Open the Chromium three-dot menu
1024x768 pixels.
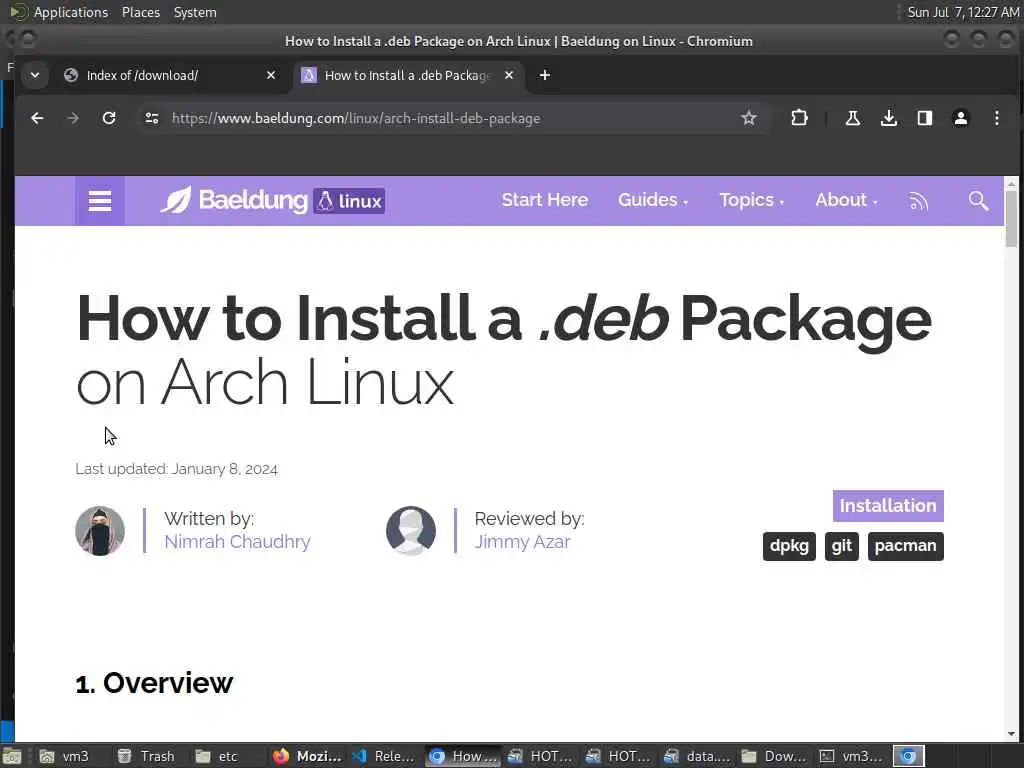click(997, 118)
